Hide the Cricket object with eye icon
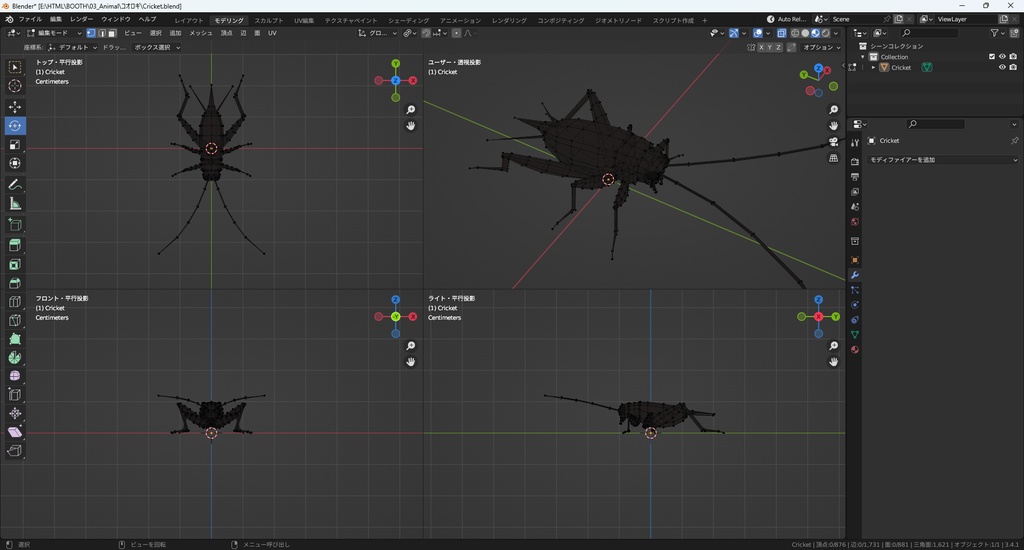Viewport: 1024px width, 550px height. click(1002, 67)
